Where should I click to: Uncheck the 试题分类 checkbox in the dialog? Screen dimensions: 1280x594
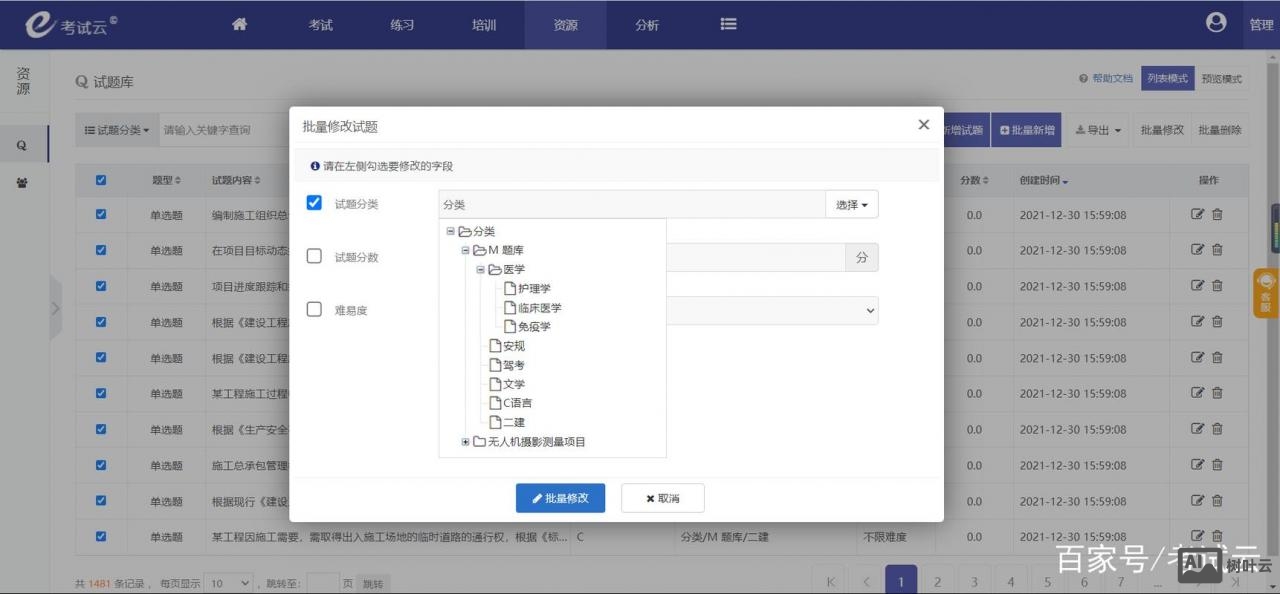click(314, 203)
